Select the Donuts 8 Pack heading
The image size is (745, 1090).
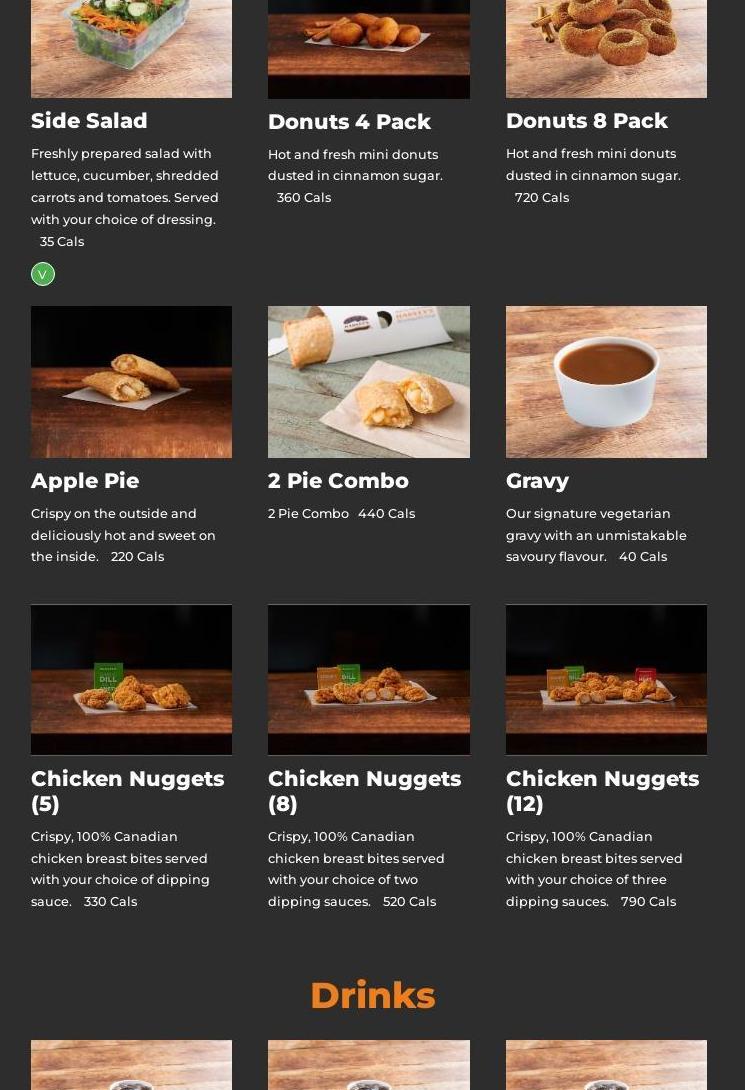(x=587, y=120)
